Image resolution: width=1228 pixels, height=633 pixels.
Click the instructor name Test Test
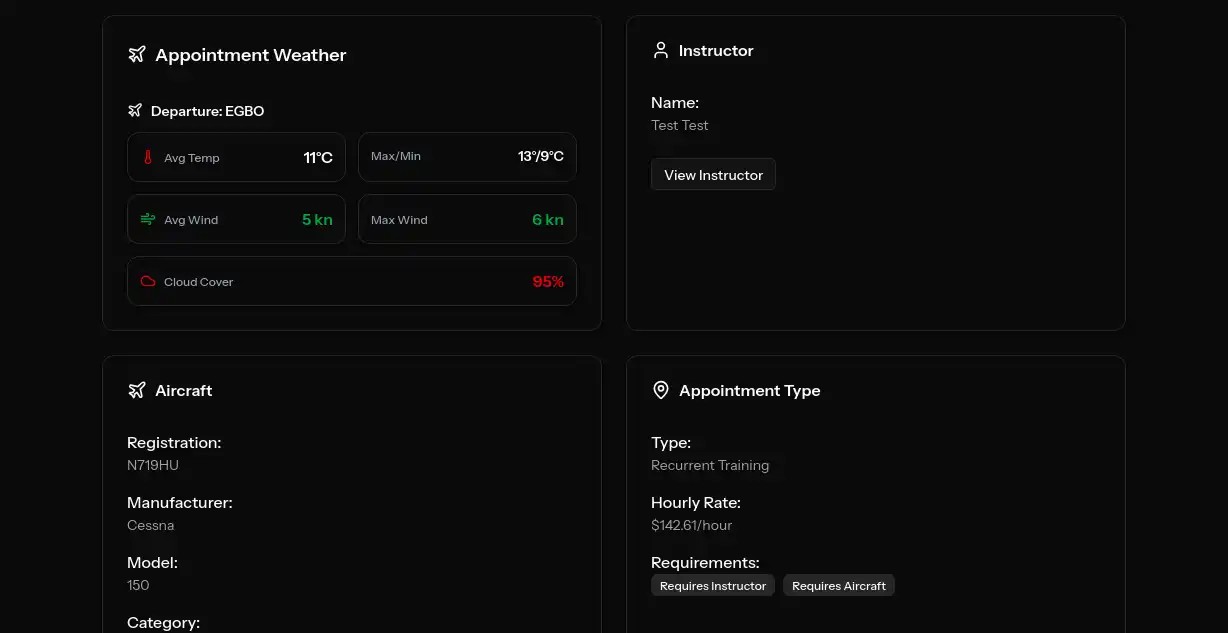pos(680,125)
